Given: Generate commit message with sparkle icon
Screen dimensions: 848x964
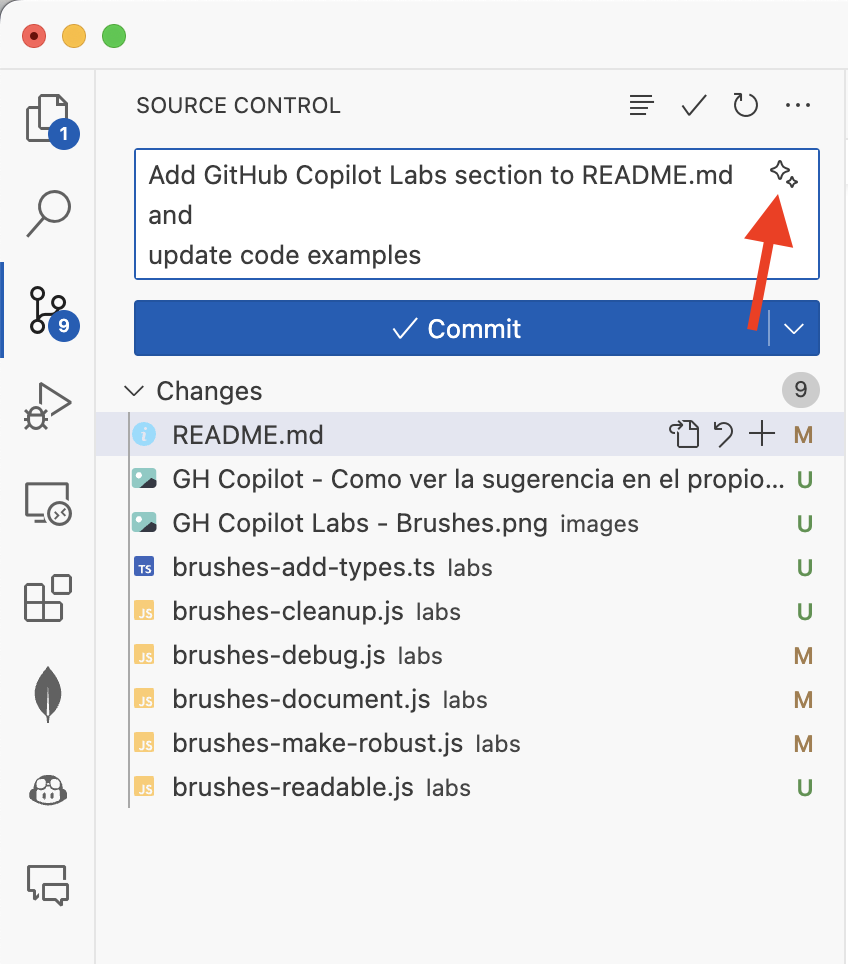Looking at the screenshot, I should (784, 174).
